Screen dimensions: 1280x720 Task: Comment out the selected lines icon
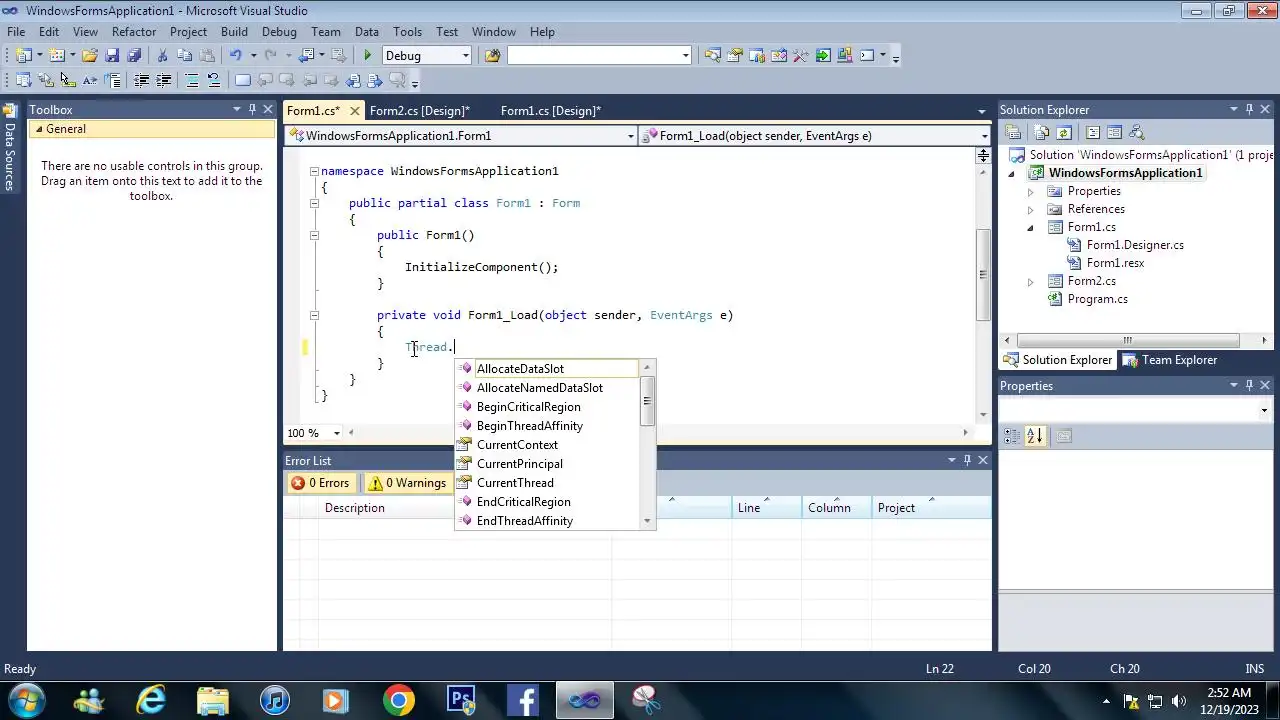[192, 81]
